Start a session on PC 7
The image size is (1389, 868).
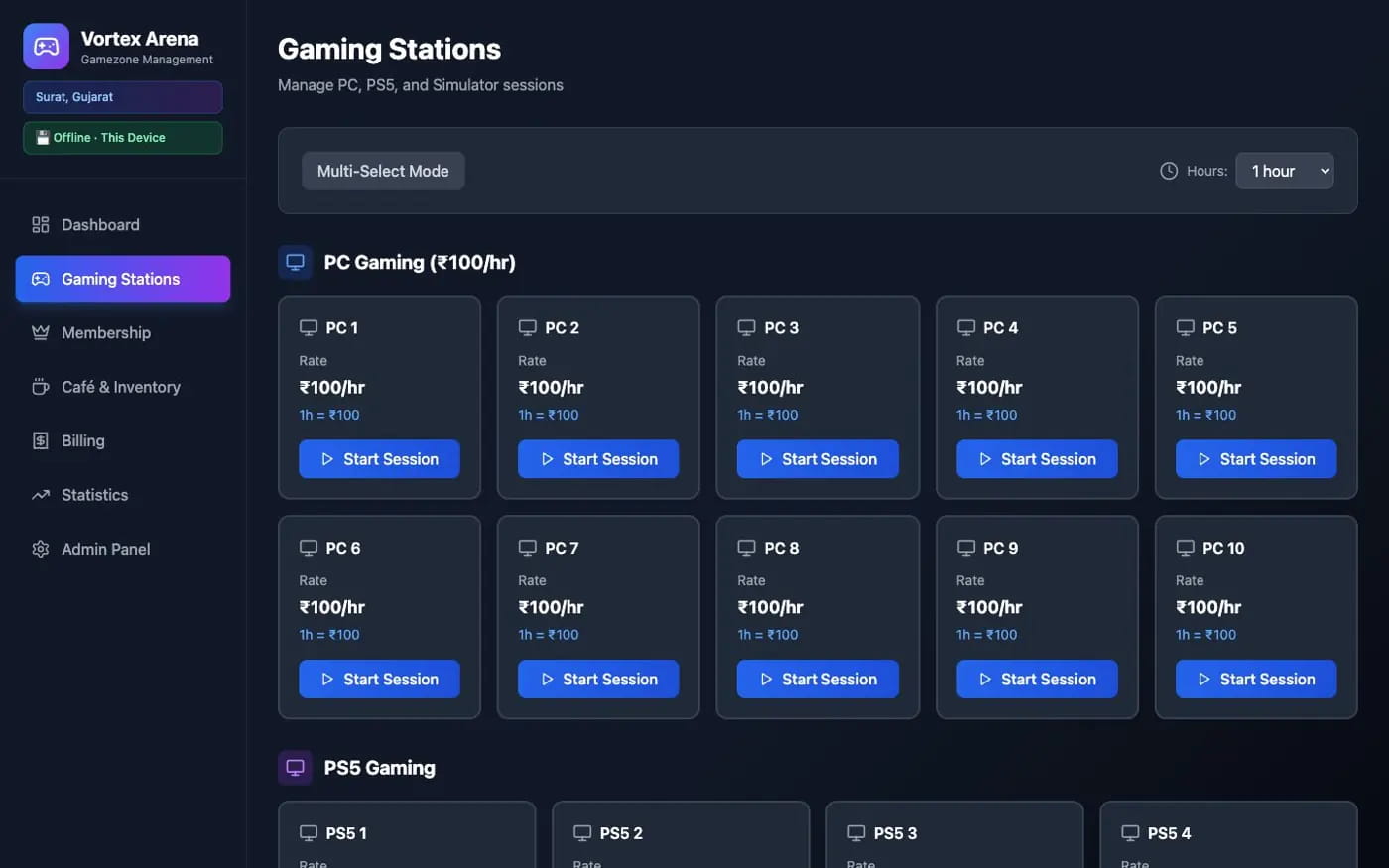(598, 680)
